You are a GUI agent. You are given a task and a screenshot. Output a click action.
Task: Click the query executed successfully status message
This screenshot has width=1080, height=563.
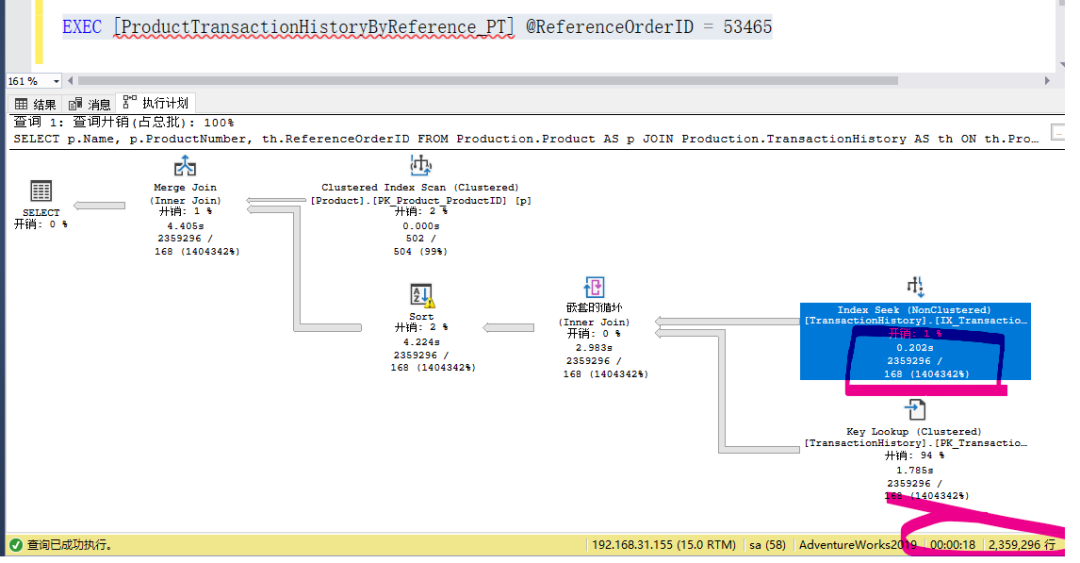point(70,545)
